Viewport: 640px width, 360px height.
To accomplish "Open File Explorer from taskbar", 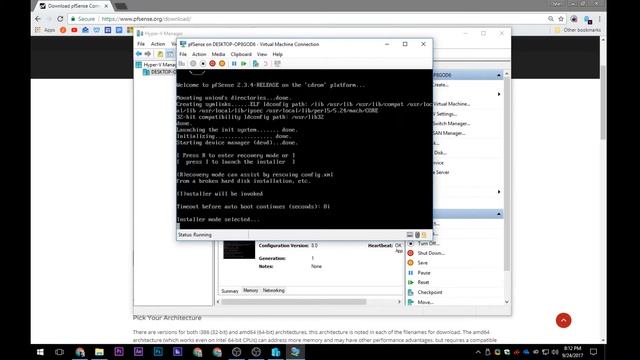I will 99,352.
